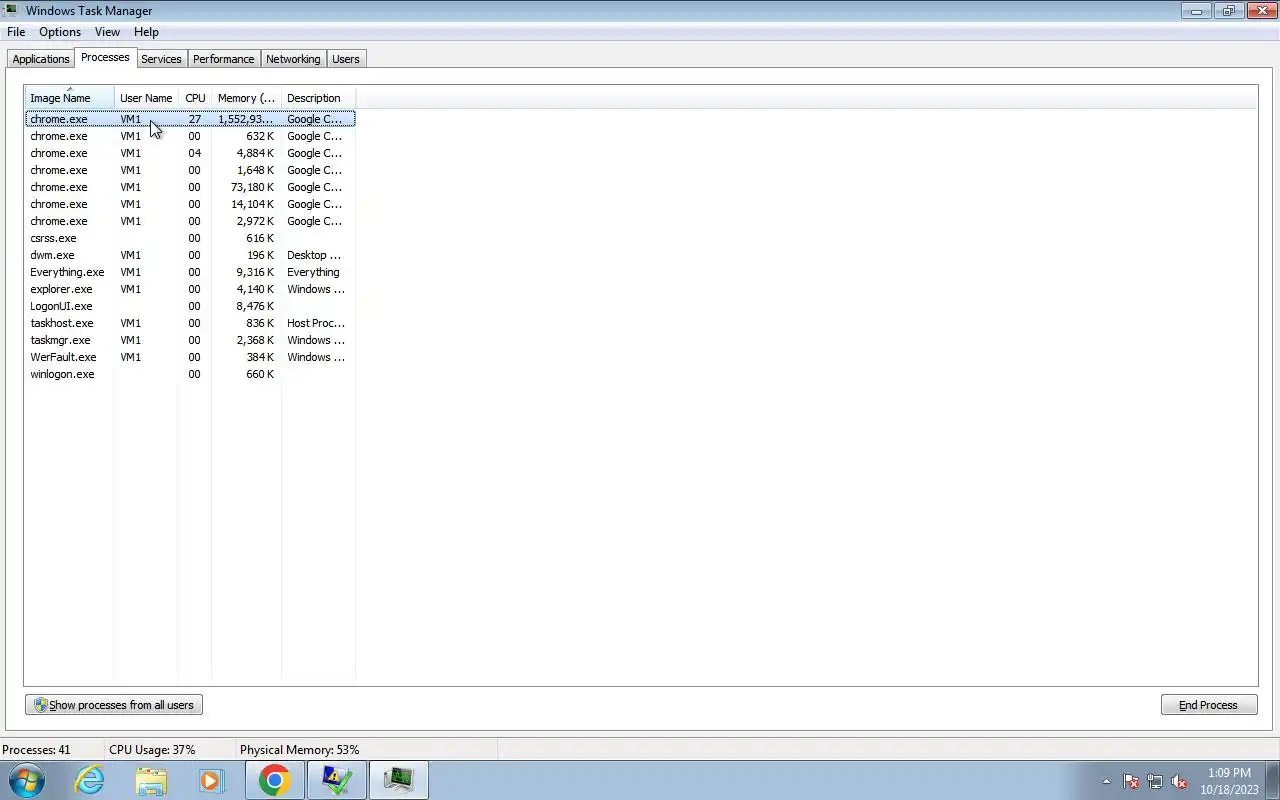Open the network status tray icon
The width and height of the screenshot is (1280, 800).
1155,781
